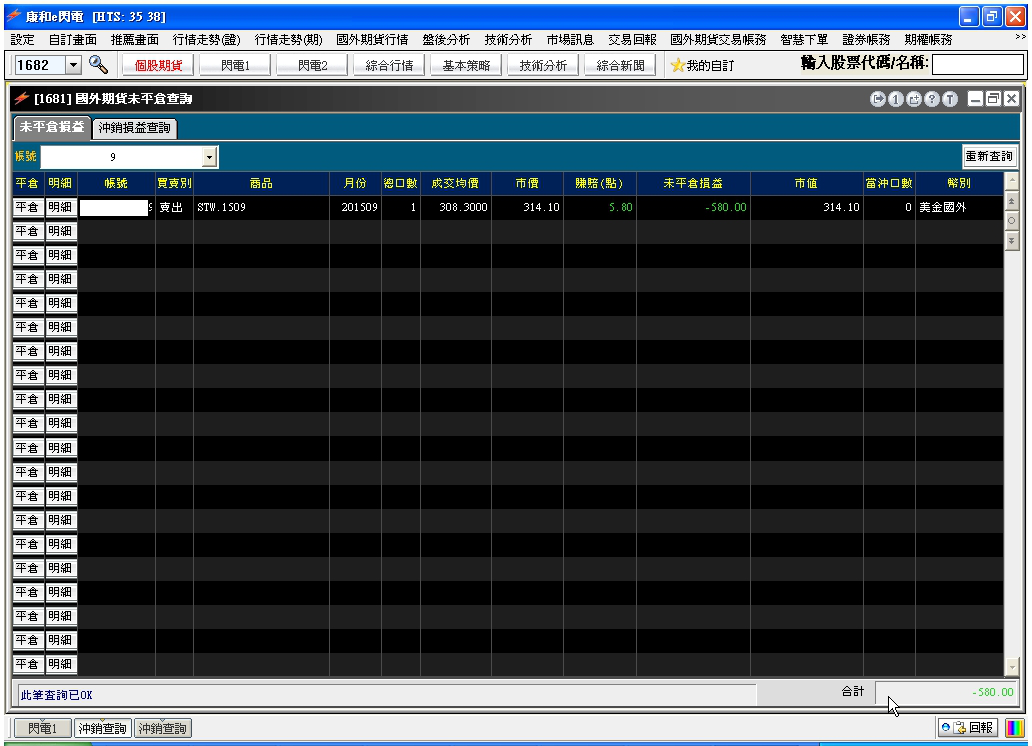Open the 國外期貨行情 menu
This screenshot has height=746, width=1032.
tap(372, 40)
